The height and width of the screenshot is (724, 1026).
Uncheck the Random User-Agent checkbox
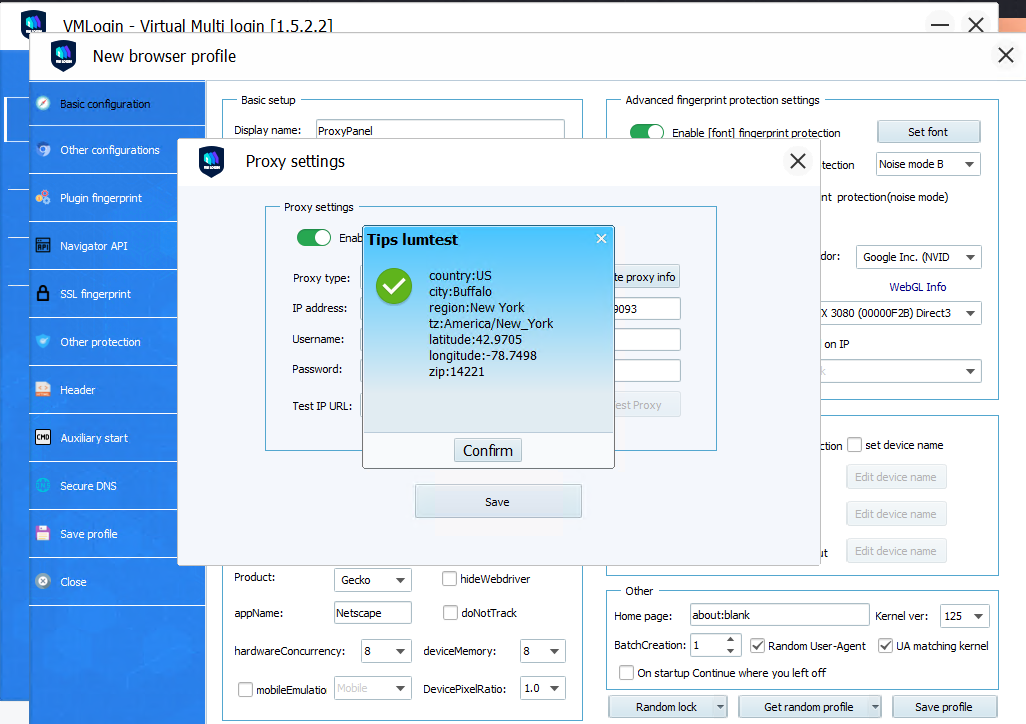[758, 646]
